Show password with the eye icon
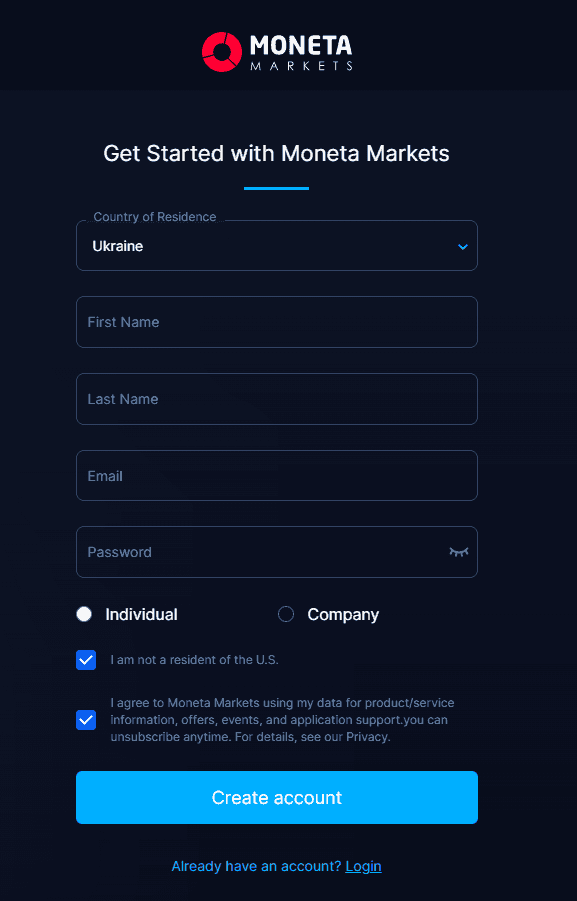The height and width of the screenshot is (901, 577). [x=459, y=552]
